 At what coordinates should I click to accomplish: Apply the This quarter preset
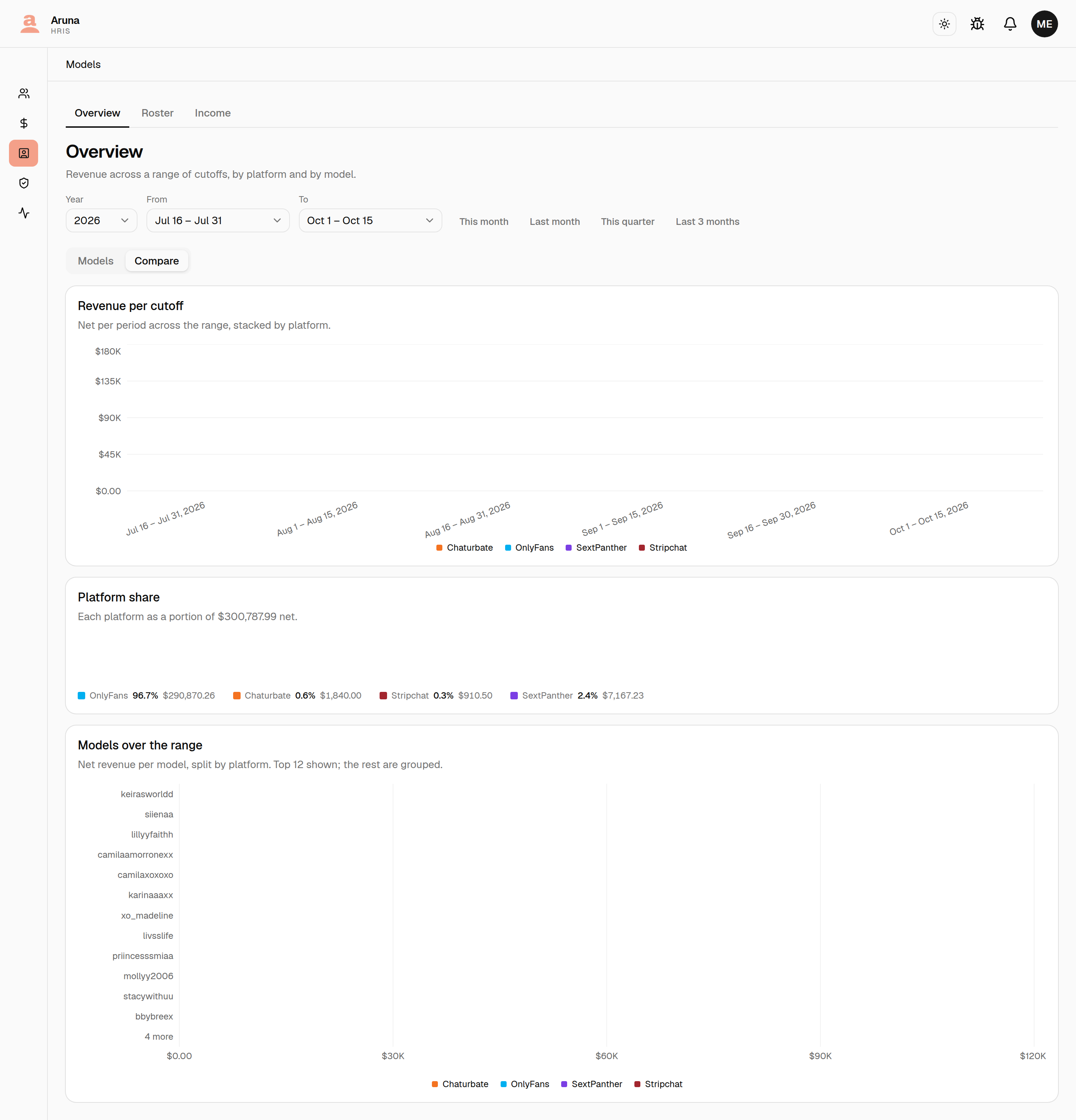(x=627, y=222)
